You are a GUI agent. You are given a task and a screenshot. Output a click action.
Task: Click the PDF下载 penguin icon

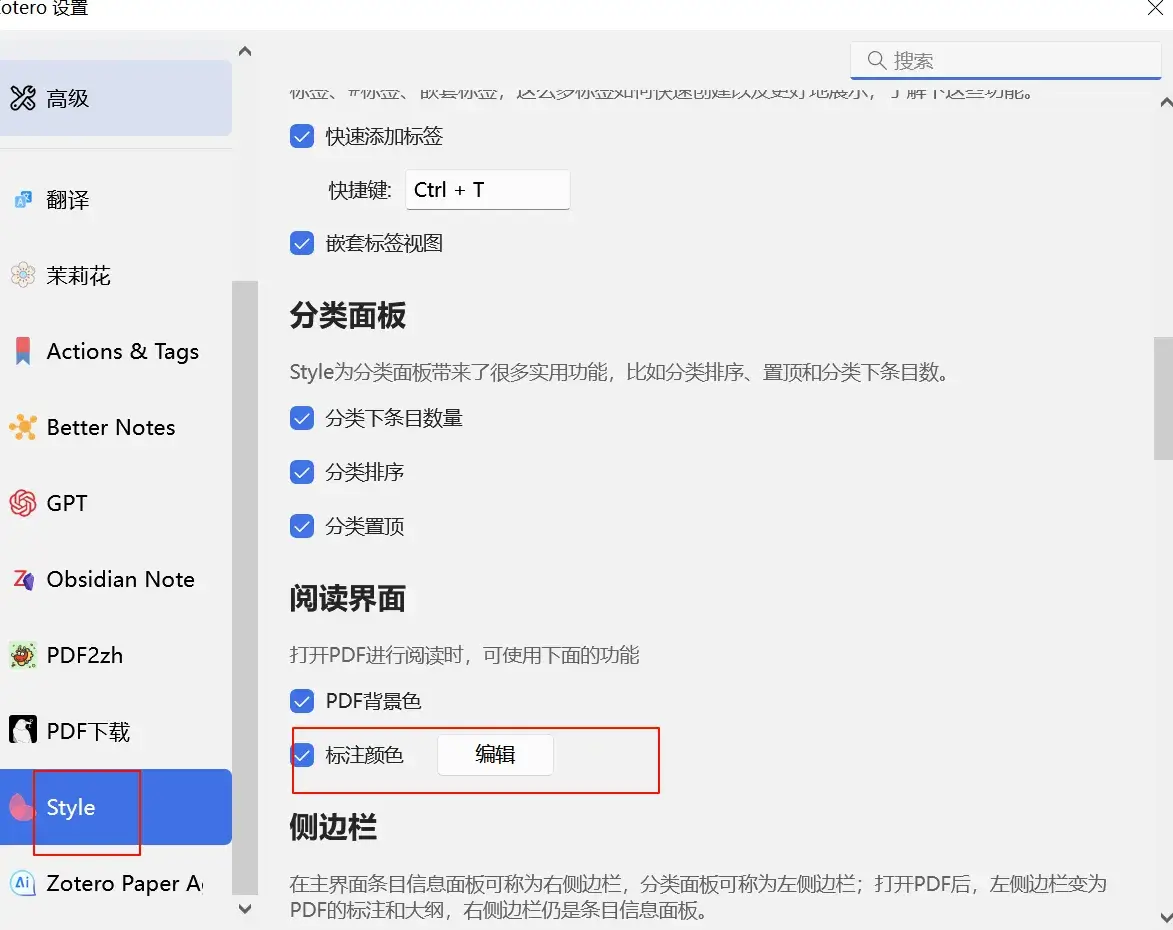coord(23,731)
